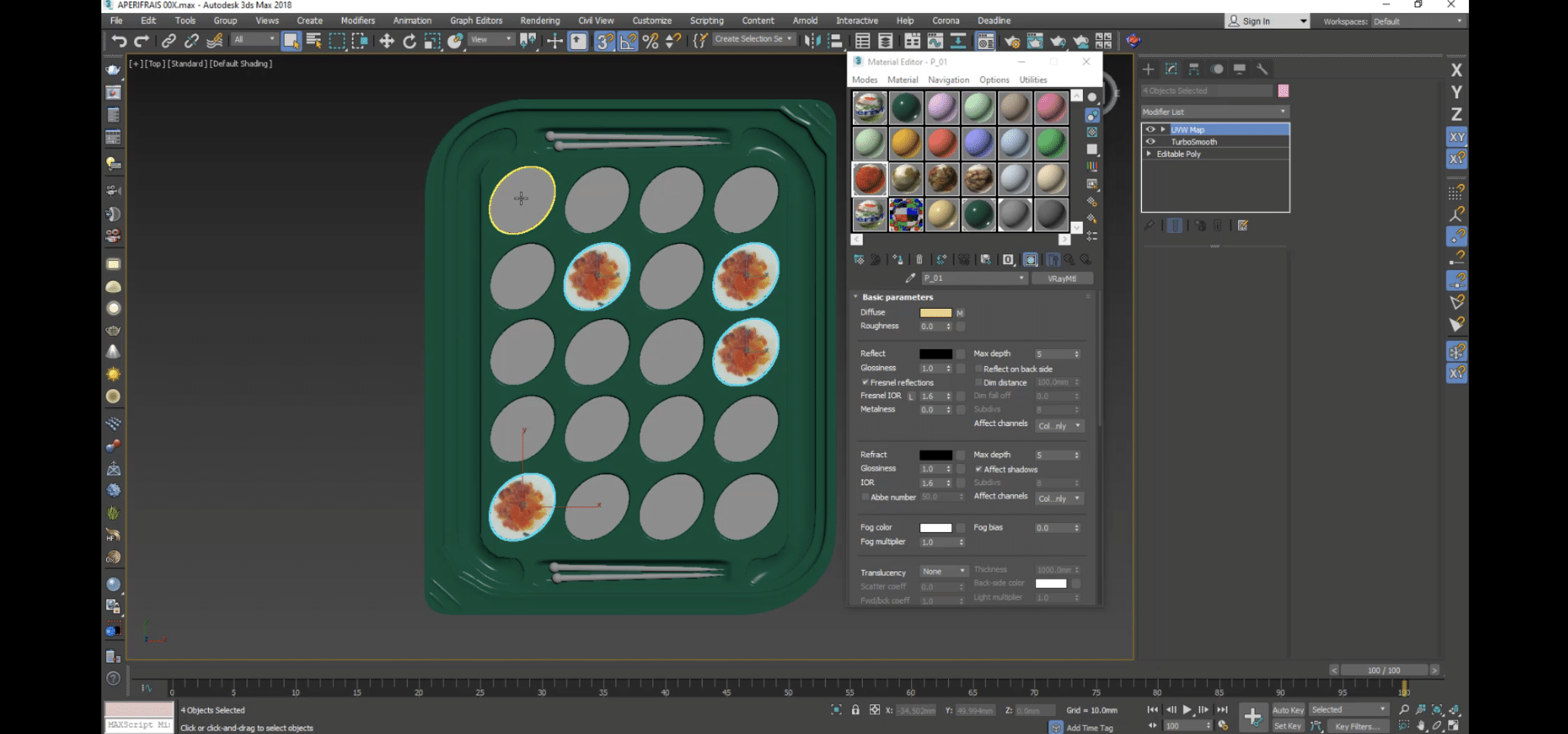This screenshot has width=1568, height=734.
Task: Click Get Material icon in Material Editor
Action: [x=859, y=260]
